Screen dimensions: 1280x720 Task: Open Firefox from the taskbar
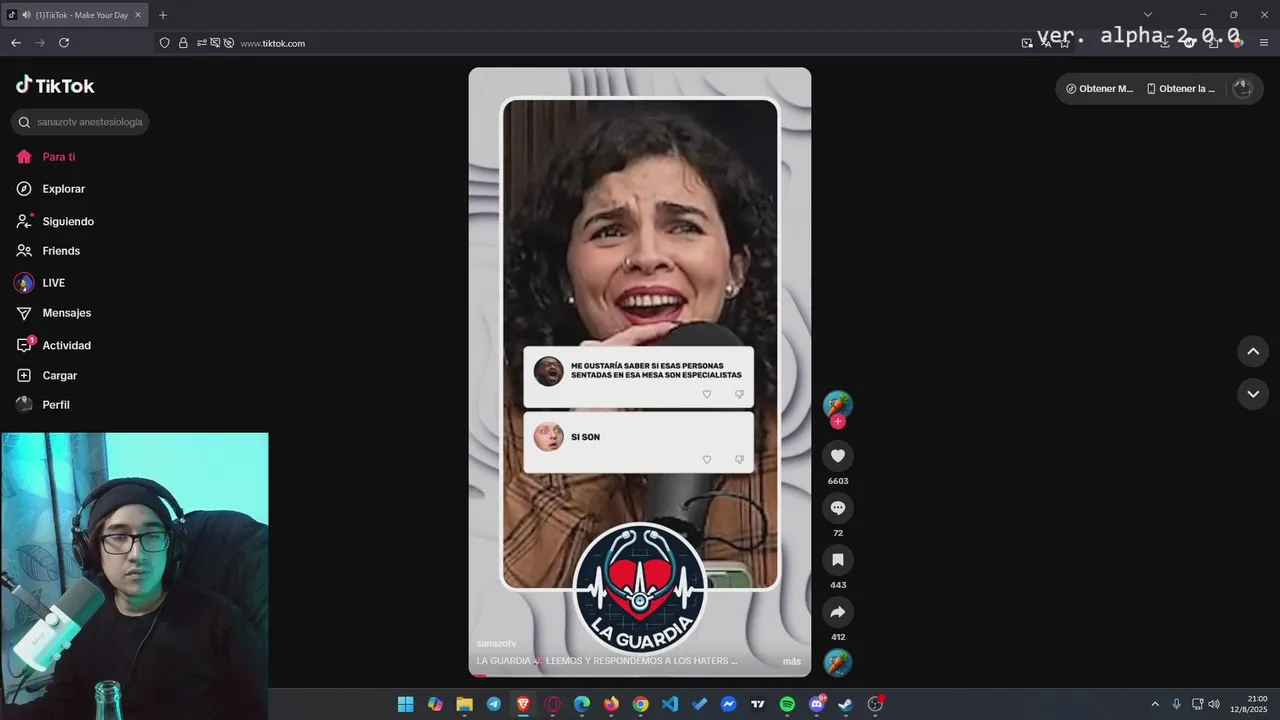(x=611, y=704)
